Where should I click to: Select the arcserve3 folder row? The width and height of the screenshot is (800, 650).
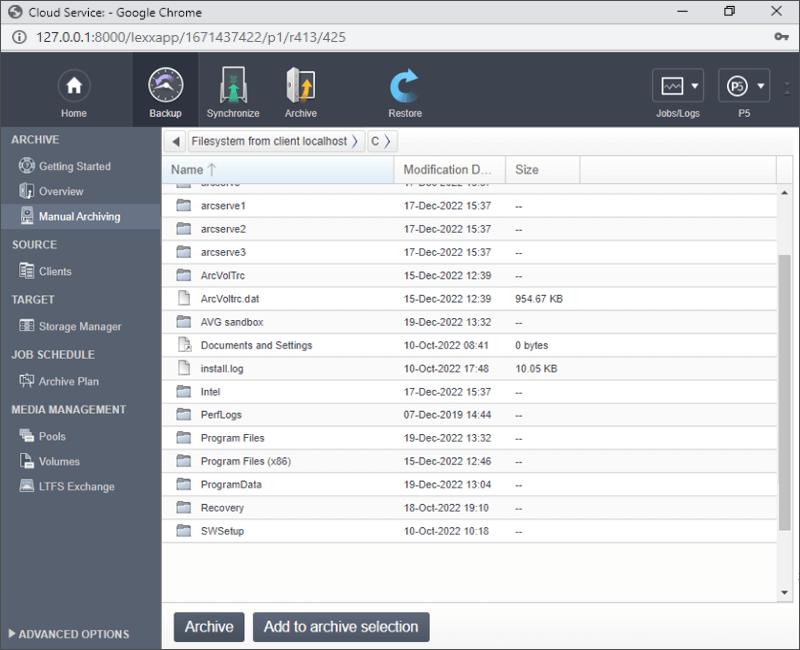[469, 252]
